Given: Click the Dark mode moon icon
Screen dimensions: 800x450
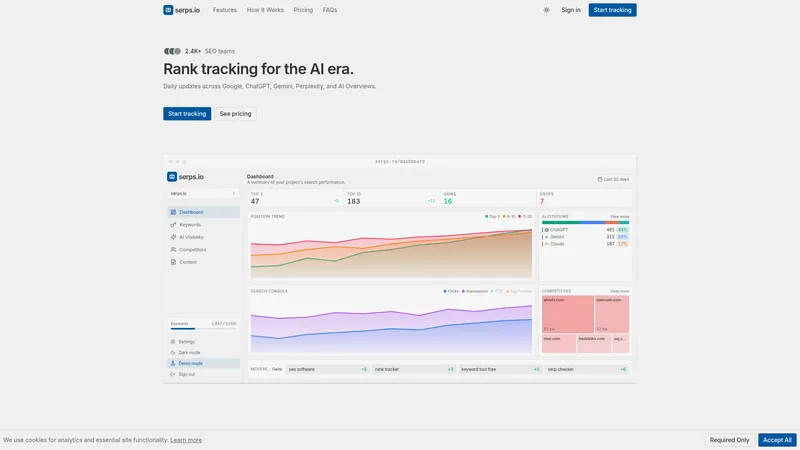Looking at the screenshot, I should pos(172,353).
